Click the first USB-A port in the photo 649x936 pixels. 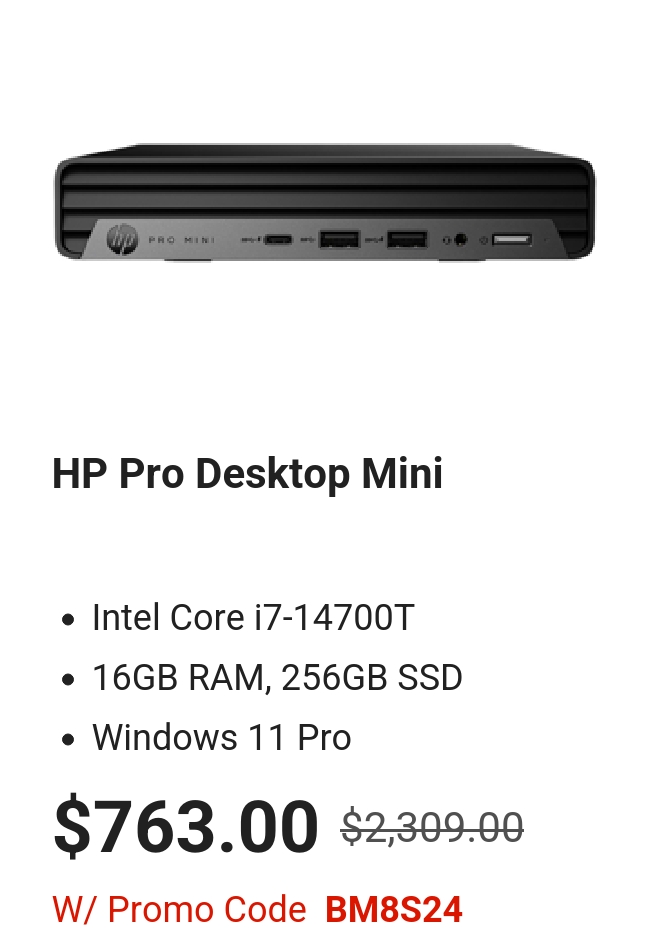(x=339, y=239)
